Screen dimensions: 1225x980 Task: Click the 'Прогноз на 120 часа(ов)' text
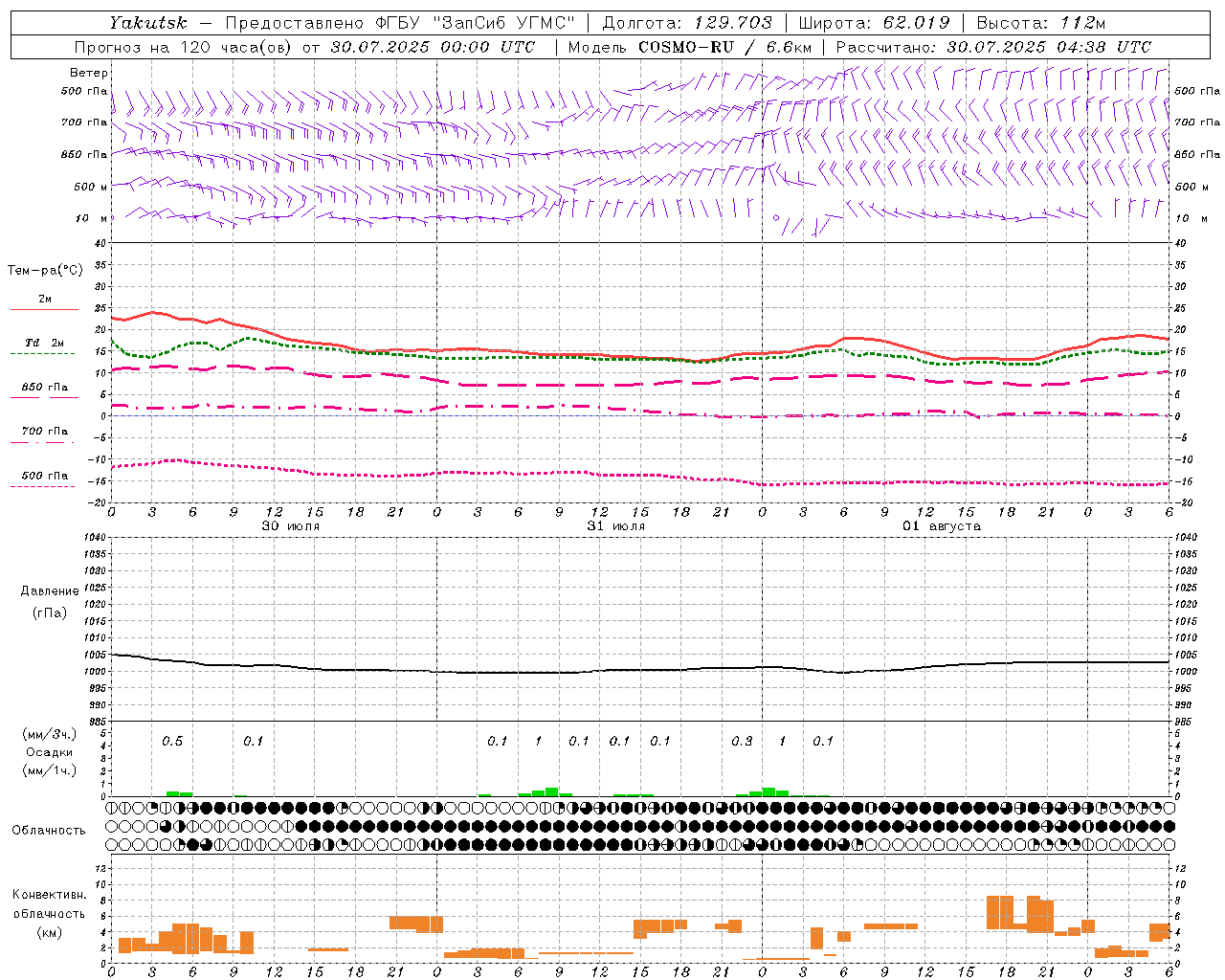pyautogui.click(x=184, y=47)
